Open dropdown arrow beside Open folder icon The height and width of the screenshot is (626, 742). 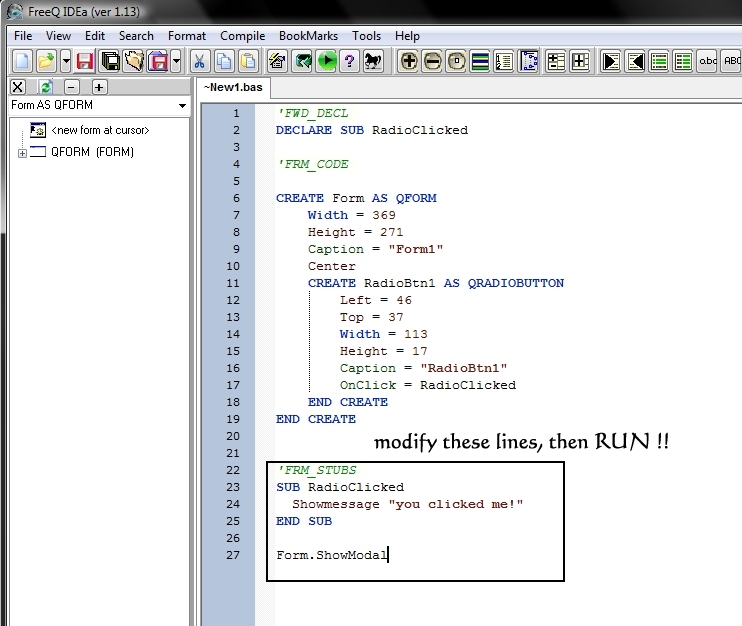(x=66, y=62)
